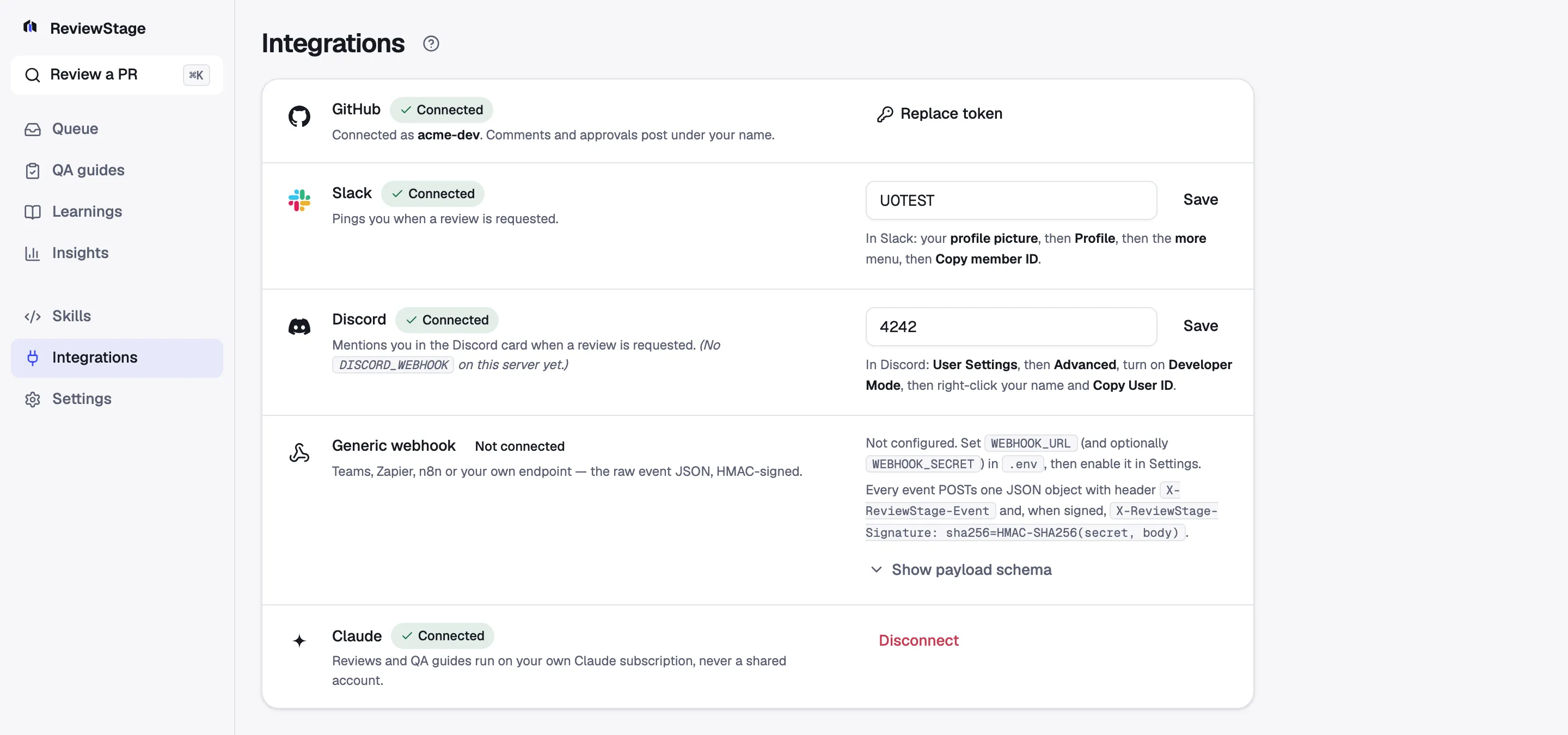Click the Insights bar chart icon
Image resolution: width=1568 pixels, height=735 pixels.
[x=32, y=253]
